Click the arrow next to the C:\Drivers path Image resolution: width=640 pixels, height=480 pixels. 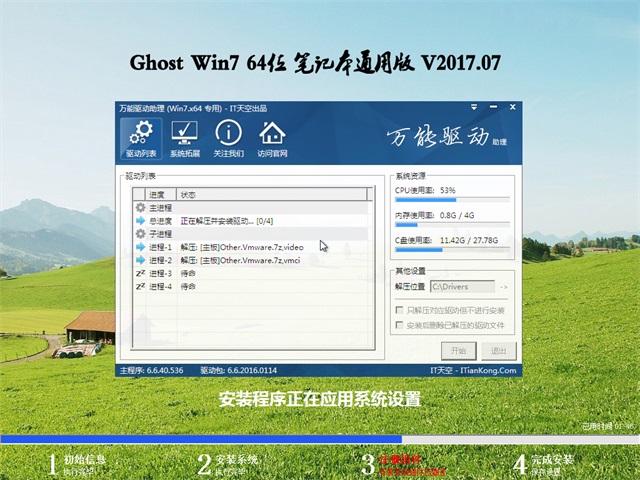[x=503, y=287]
